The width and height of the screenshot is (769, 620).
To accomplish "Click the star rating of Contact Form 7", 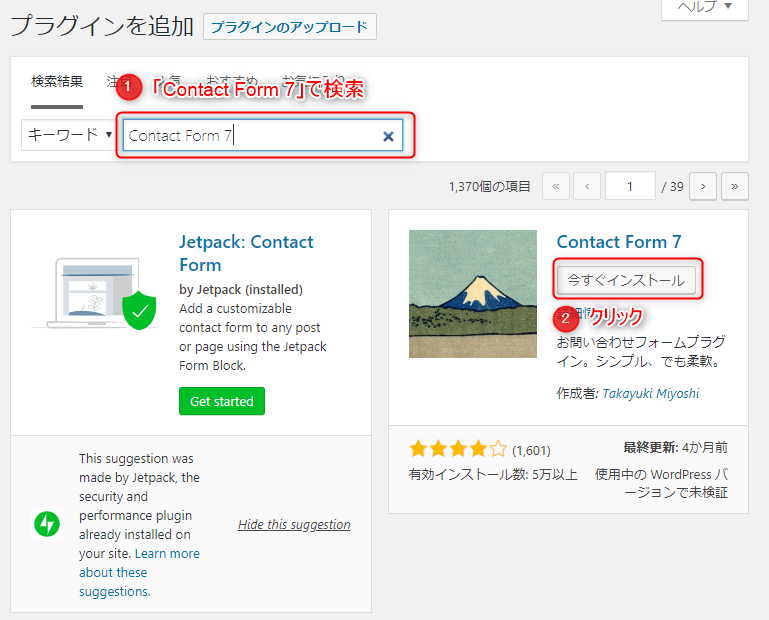I will coord(458,449).
